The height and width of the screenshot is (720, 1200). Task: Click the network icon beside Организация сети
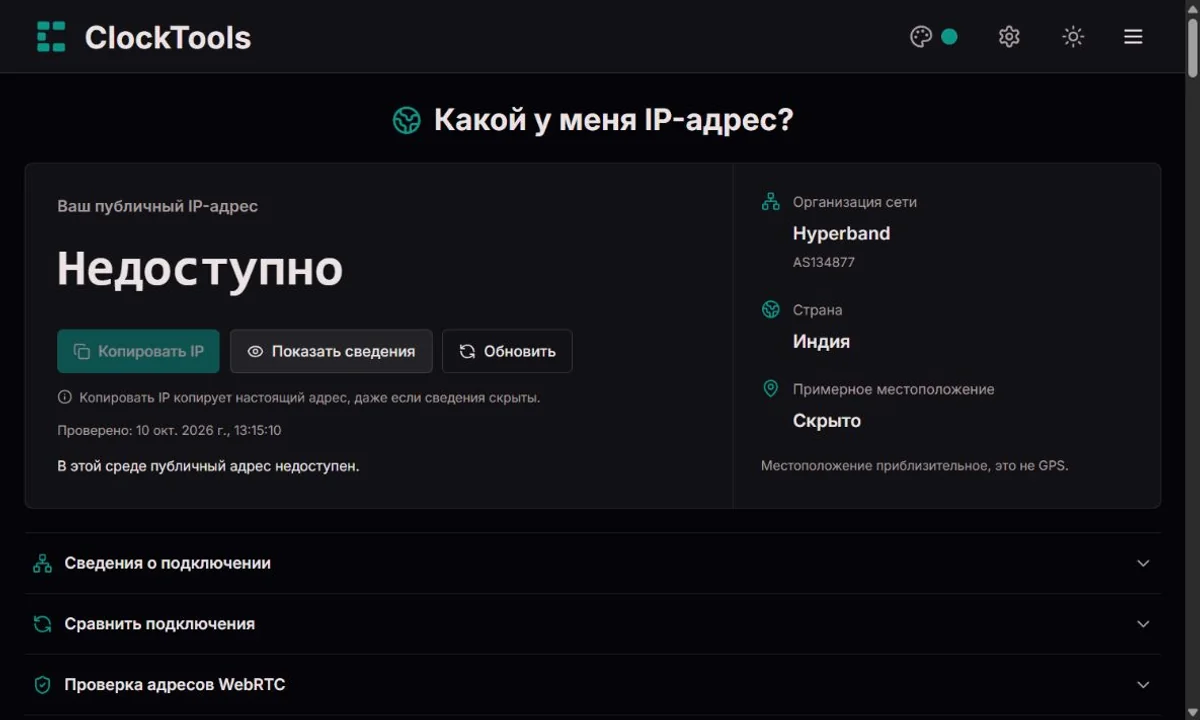pyautogui.click(x=771, y=202)
